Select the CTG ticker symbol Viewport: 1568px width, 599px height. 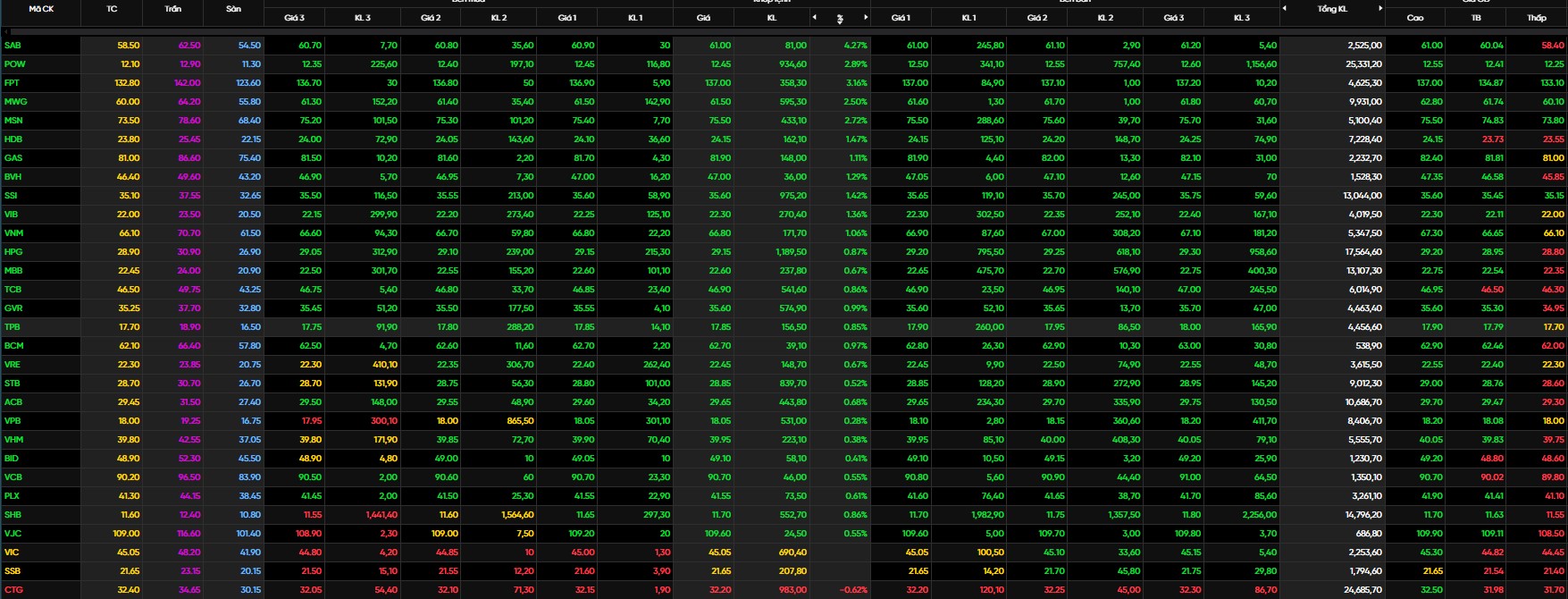tap(13, 589)
